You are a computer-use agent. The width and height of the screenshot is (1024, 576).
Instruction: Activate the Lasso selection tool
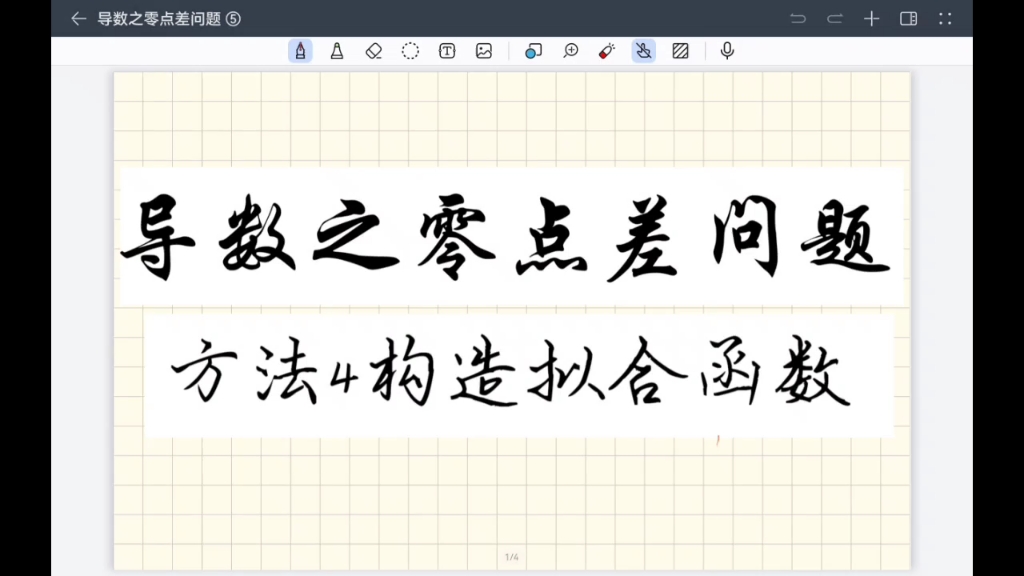pyautogui.click(x=410, y=50)
